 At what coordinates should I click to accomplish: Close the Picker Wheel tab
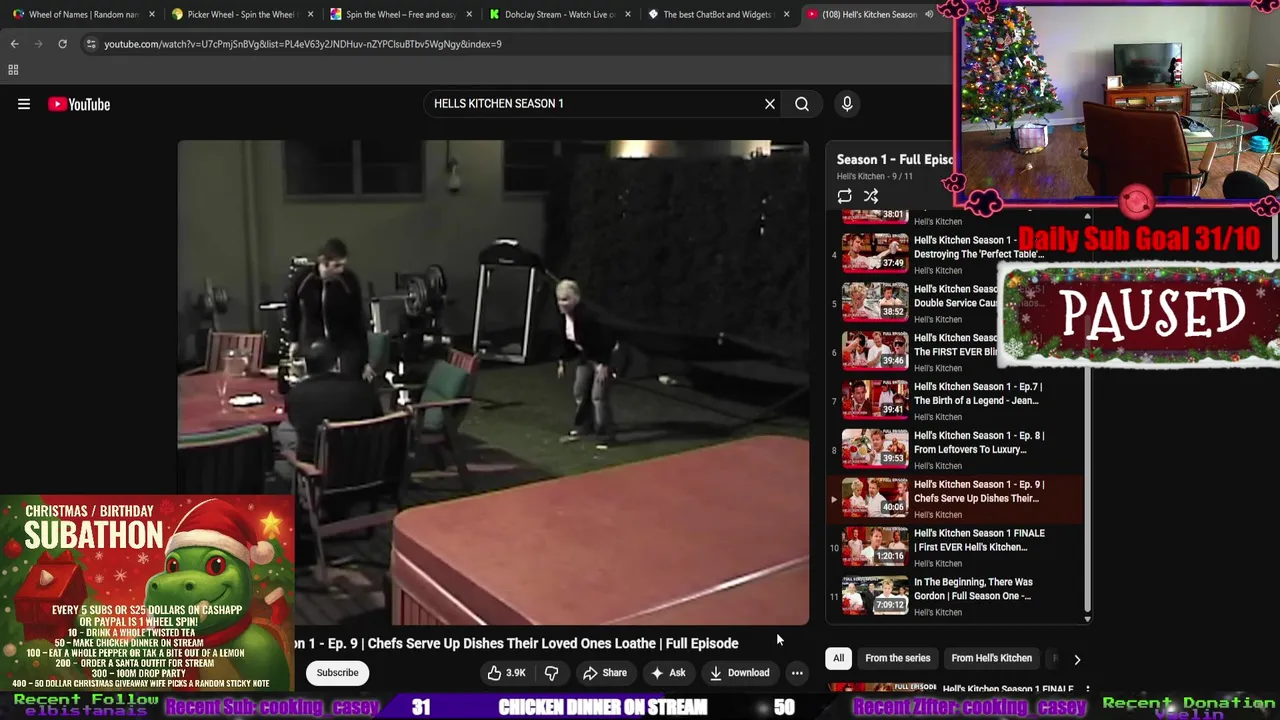310,14
